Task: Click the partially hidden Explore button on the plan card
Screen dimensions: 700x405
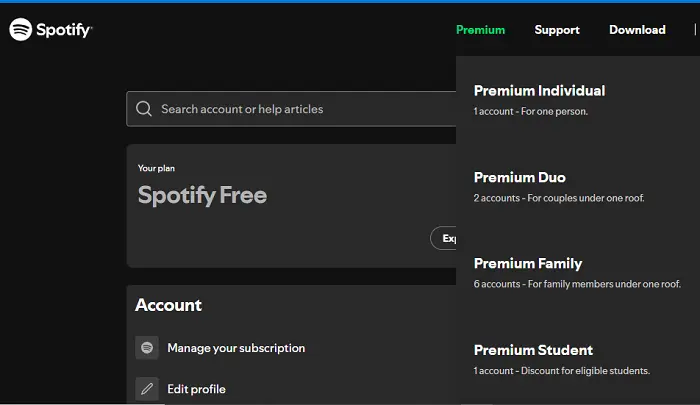Action: (443, 238)
